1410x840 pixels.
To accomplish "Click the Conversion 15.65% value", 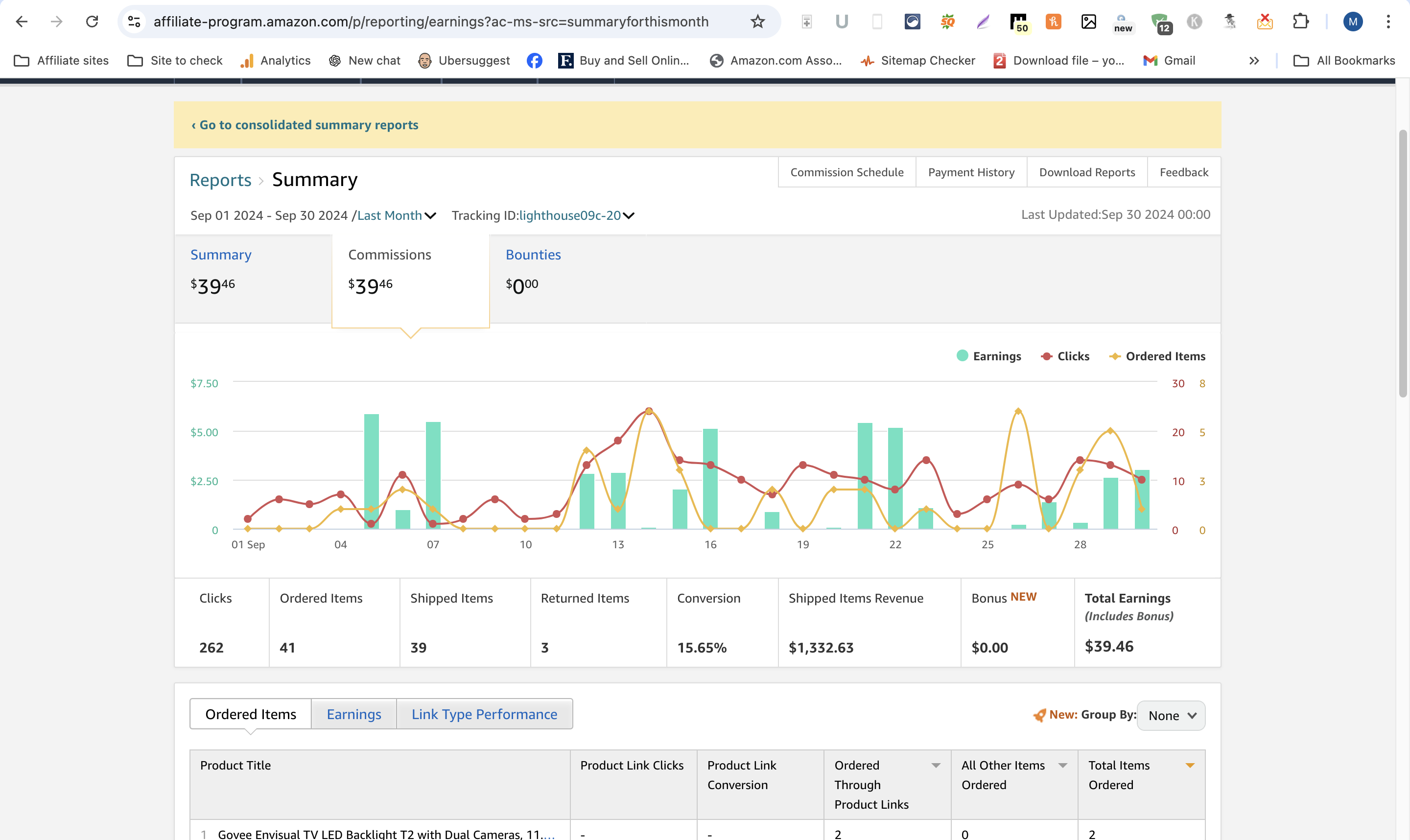I will (702, 648).
